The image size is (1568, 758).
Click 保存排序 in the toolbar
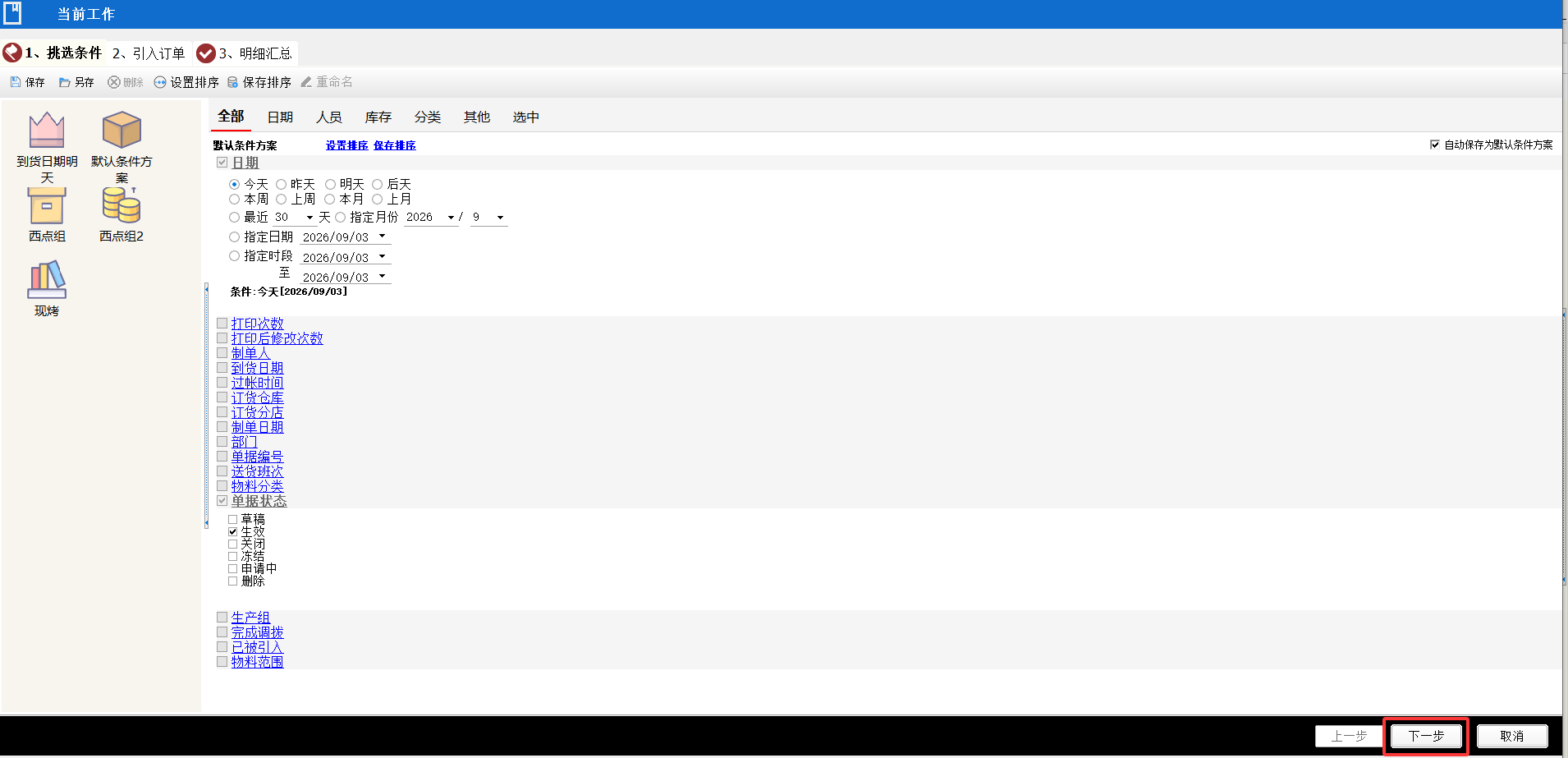click(259, 82)
